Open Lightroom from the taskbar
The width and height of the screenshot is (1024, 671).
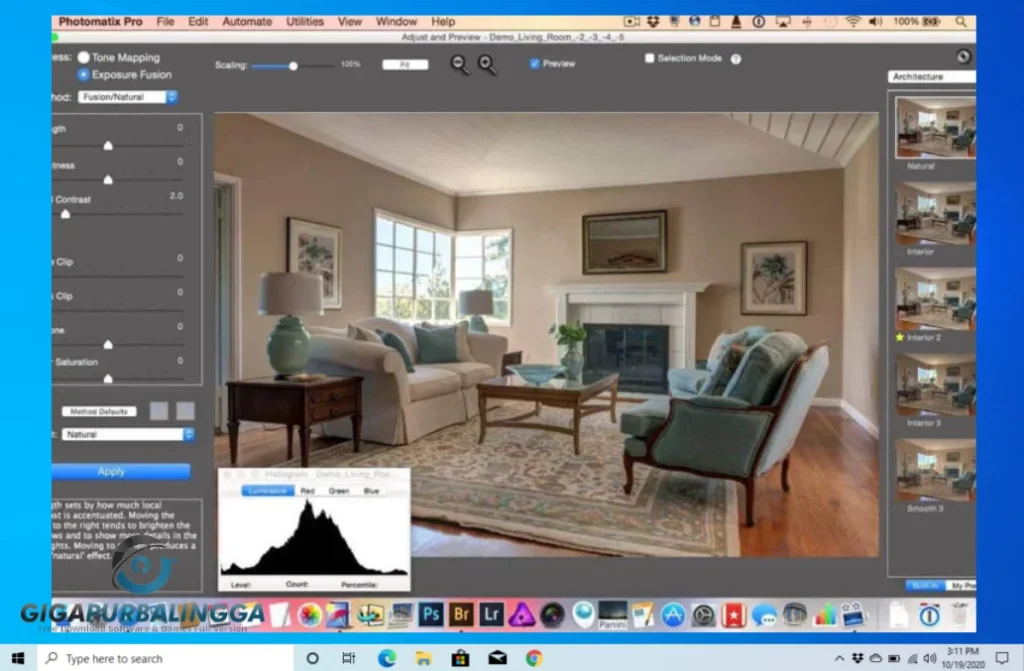(491, 614)
